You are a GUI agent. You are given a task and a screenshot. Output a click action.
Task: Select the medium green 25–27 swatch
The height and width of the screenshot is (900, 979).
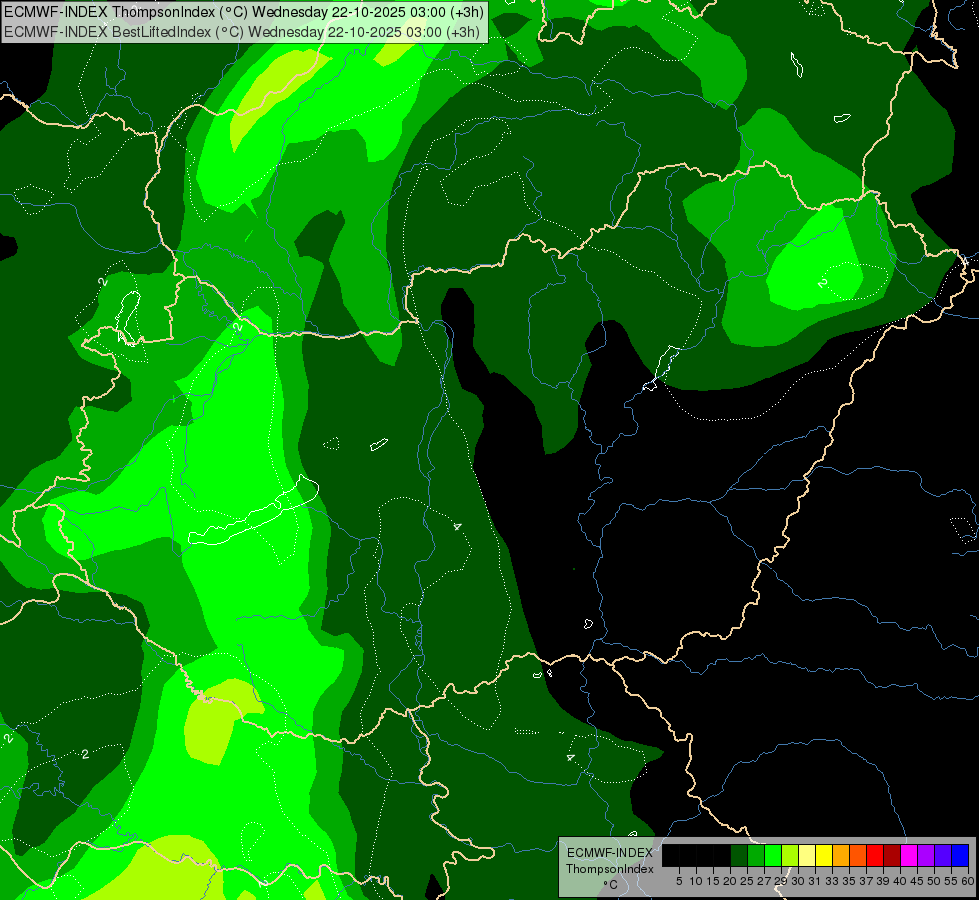pyautogui.click(x=756, y=855)
